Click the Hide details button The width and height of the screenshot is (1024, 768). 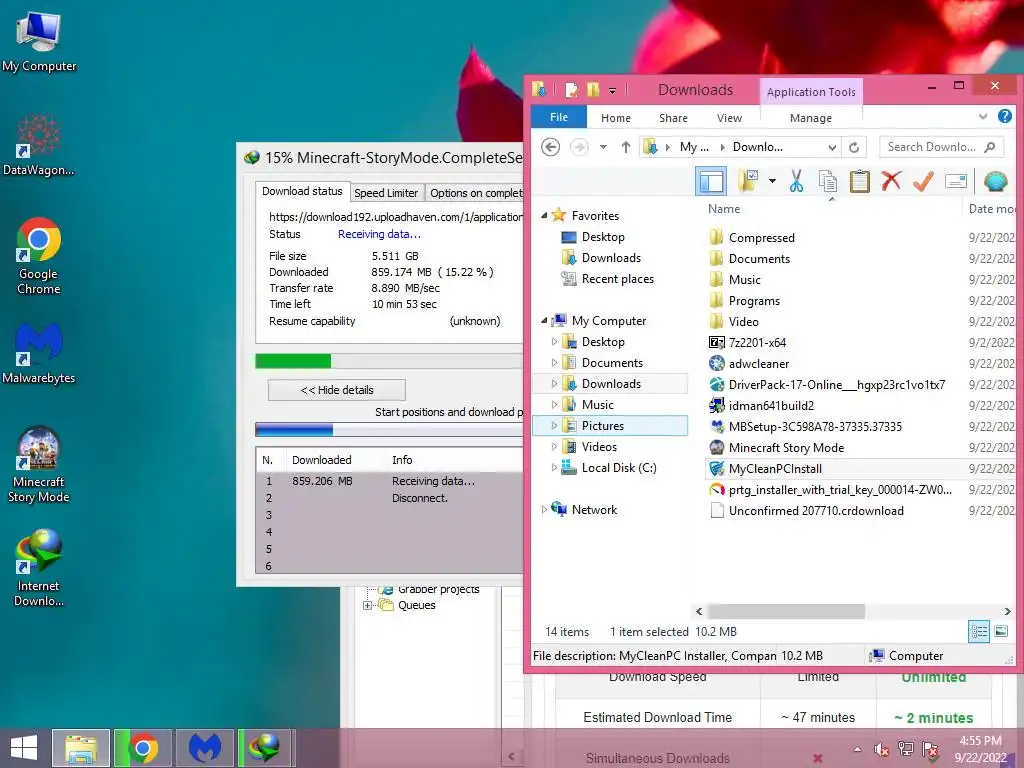pos(336,390)
